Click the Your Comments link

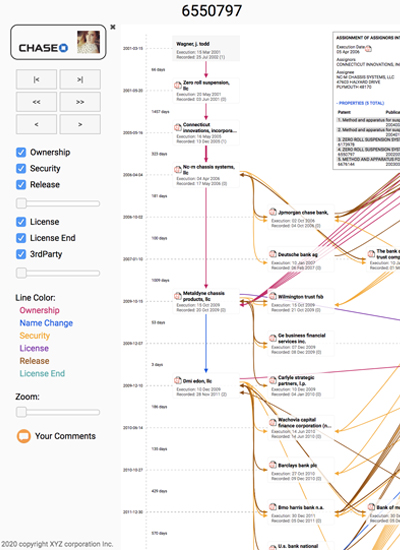65,436
